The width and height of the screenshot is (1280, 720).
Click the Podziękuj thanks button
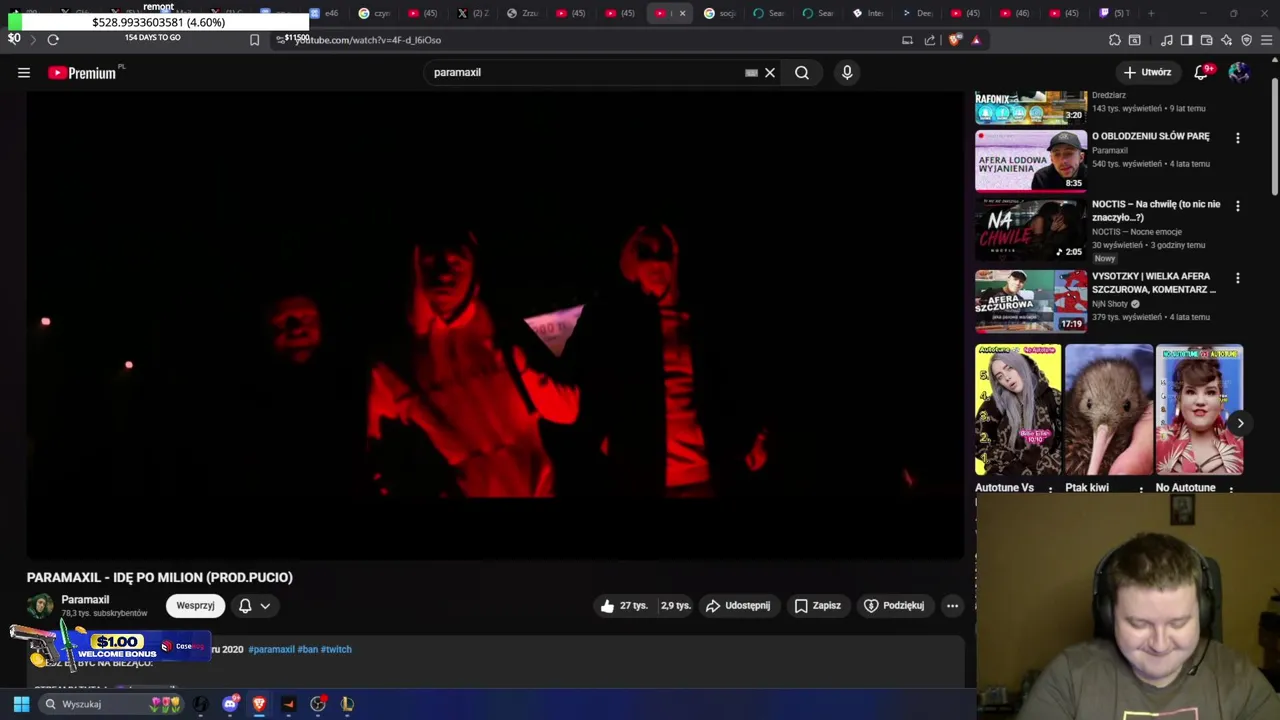click(894, 606)
